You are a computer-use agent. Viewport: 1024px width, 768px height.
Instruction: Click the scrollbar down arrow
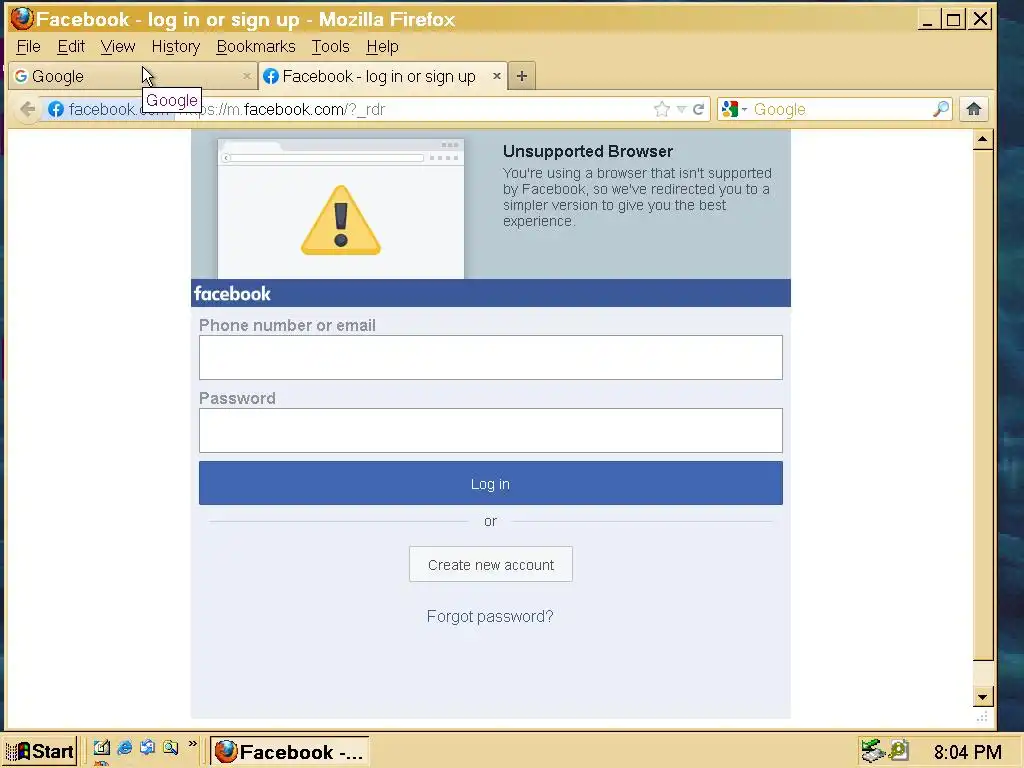pos(982,697)
